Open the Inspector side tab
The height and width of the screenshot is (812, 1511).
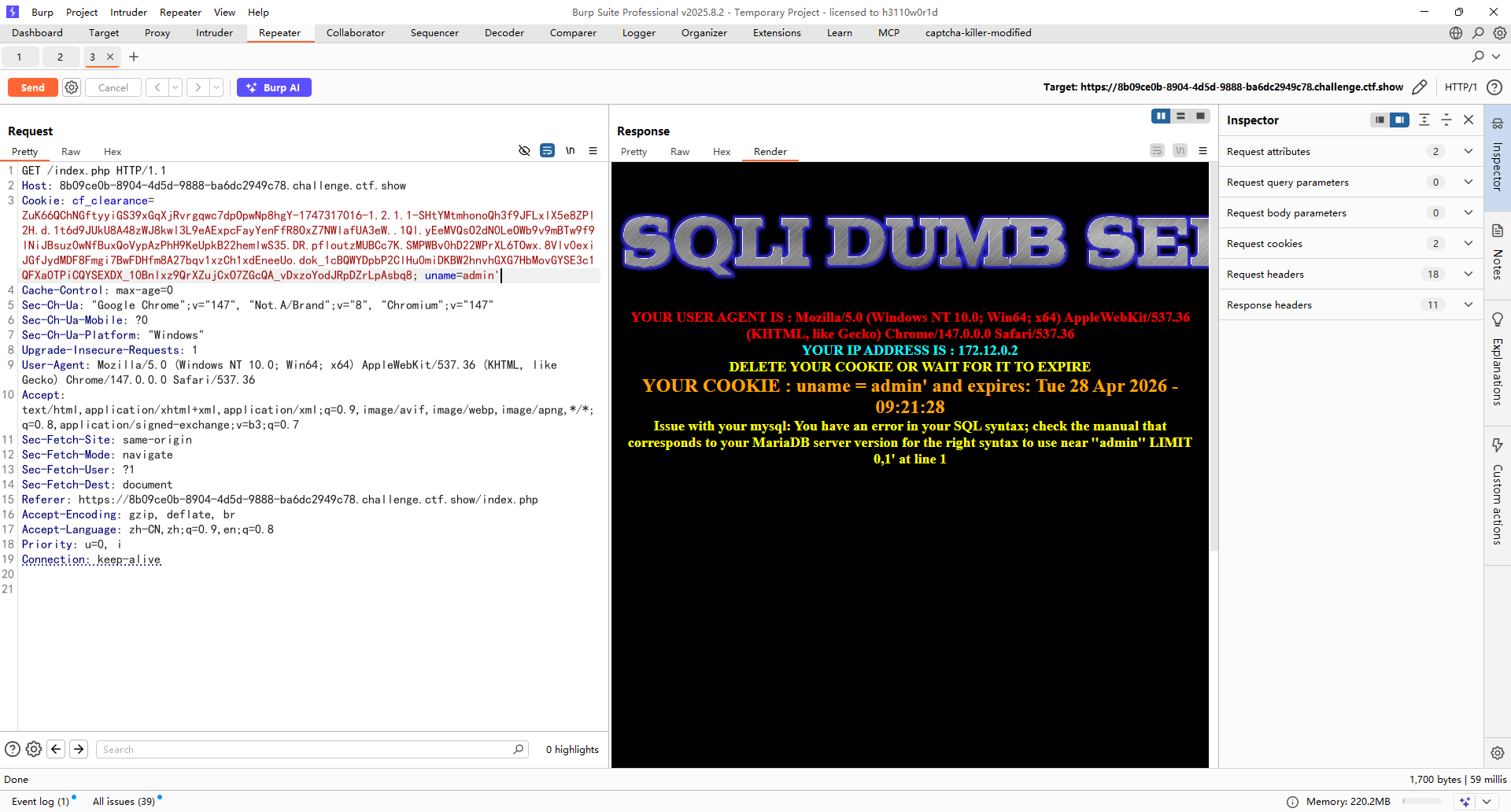[1497, 156]
